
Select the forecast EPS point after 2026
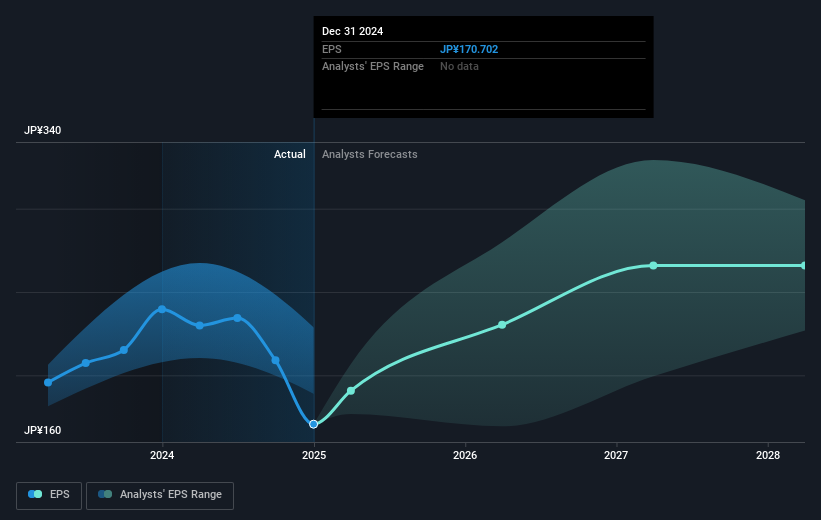[x=502, y=325]
